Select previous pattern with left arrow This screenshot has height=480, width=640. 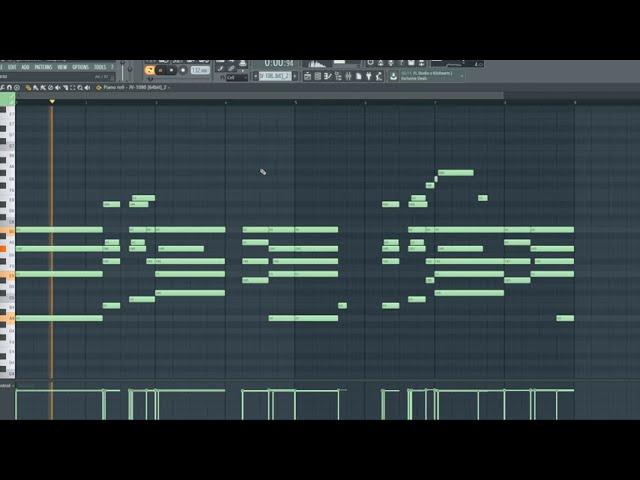(256, 76)
